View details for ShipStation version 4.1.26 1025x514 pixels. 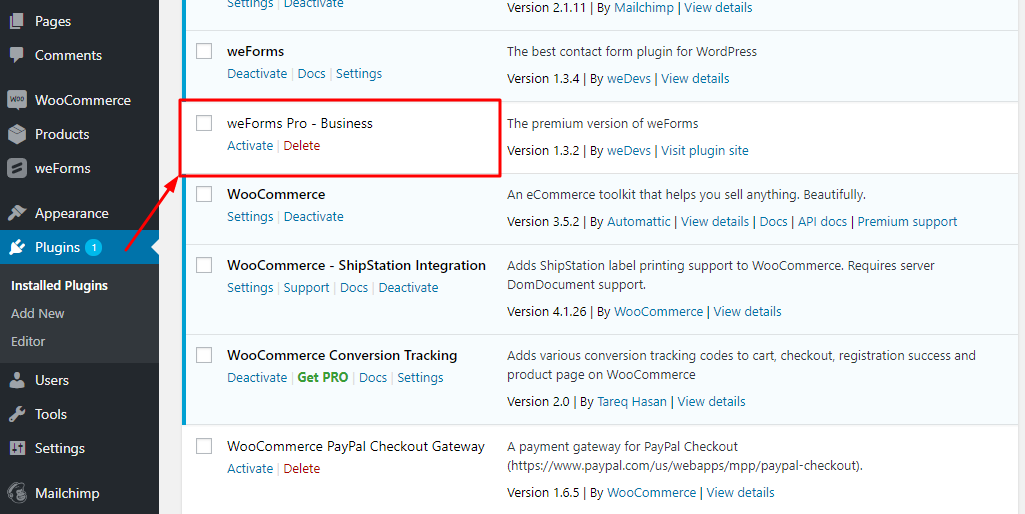click(x=747, y=312)
